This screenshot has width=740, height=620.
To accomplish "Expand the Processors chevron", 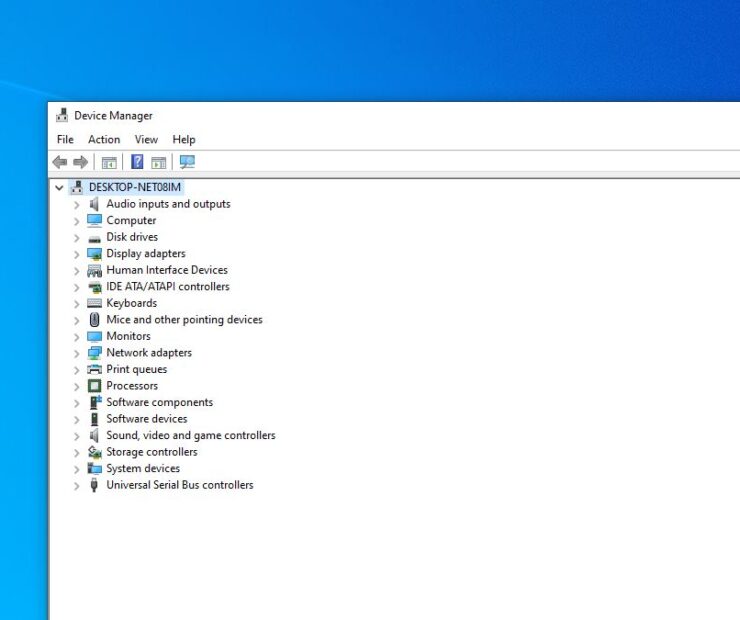I will pyautogui.click(x=76, y=386).
